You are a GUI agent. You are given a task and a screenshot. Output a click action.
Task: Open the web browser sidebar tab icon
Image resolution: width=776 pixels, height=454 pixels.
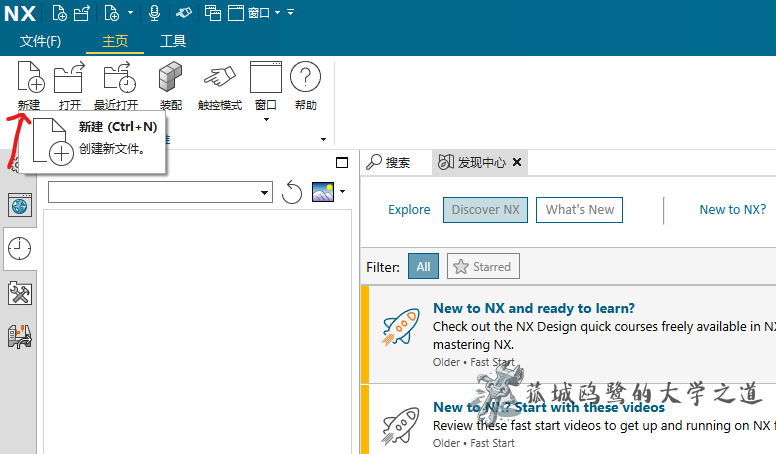click(x=20, y=205)
